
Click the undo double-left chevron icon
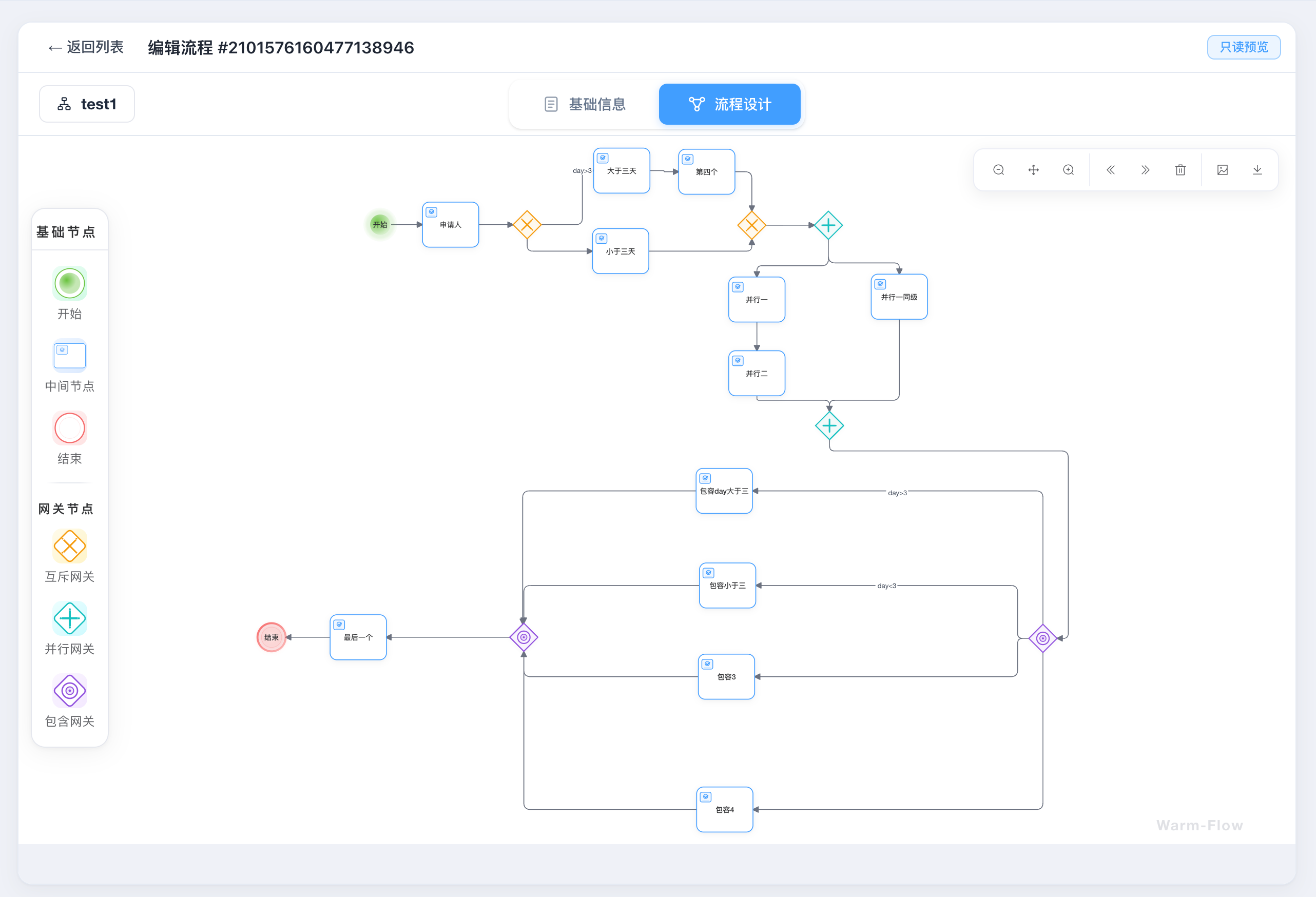pos(1111,170)
